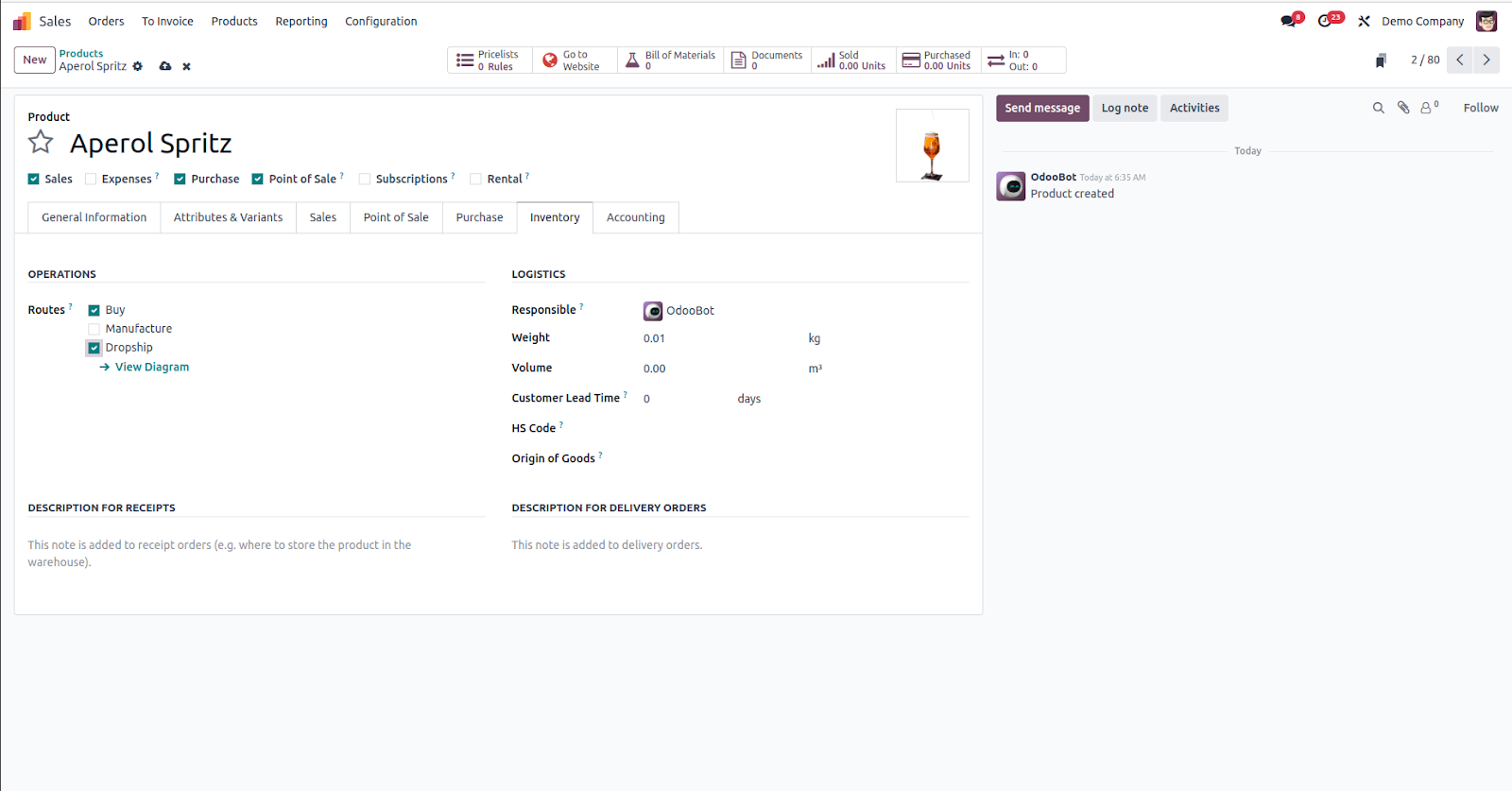Image resolution: width=1512 pixels, height=791 pixels.
Task: Enable the Rental checkbox
Action: coord(475,179)
